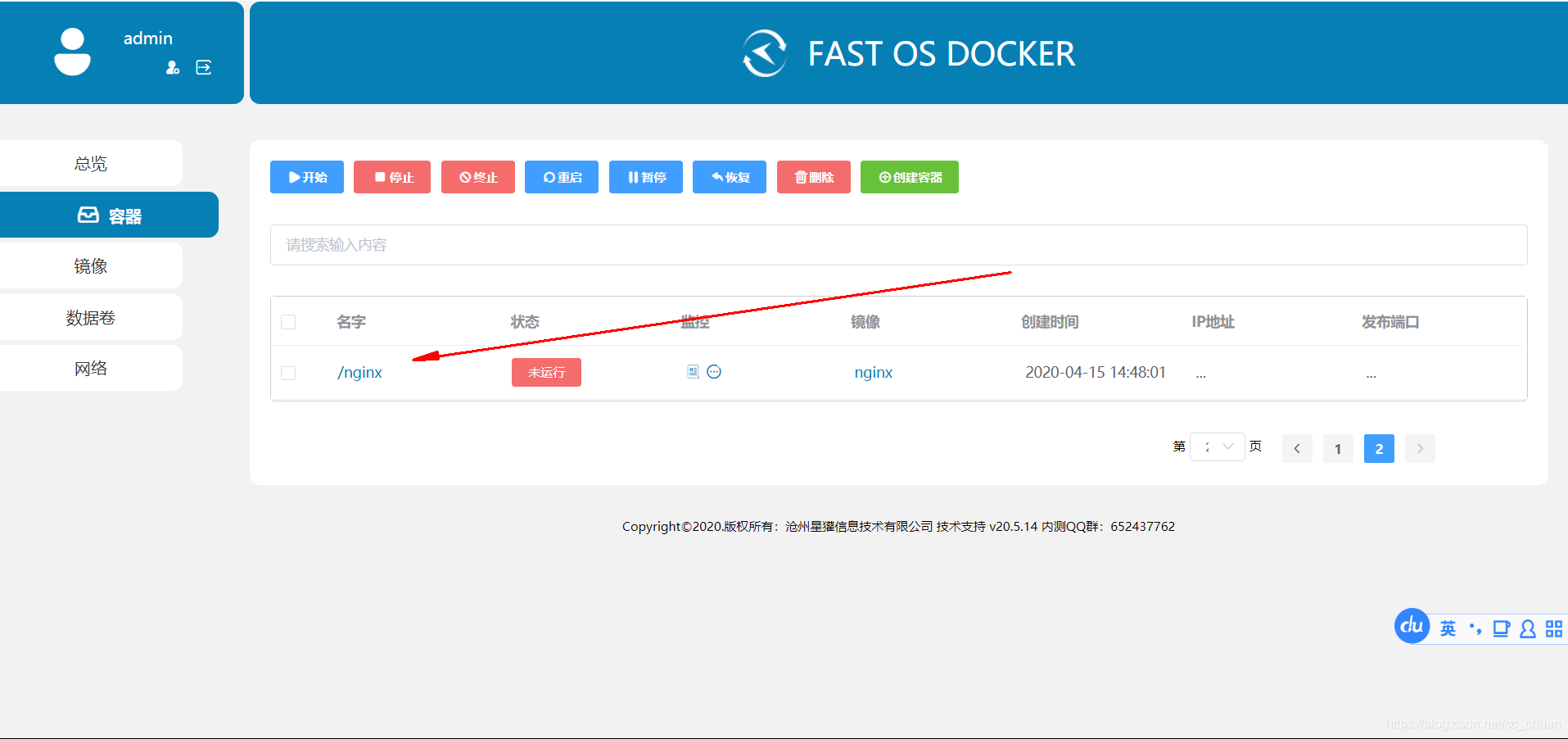1568x739 pixels.
Task: Click the 重启 restart button
Action: (x=562, y=177)
